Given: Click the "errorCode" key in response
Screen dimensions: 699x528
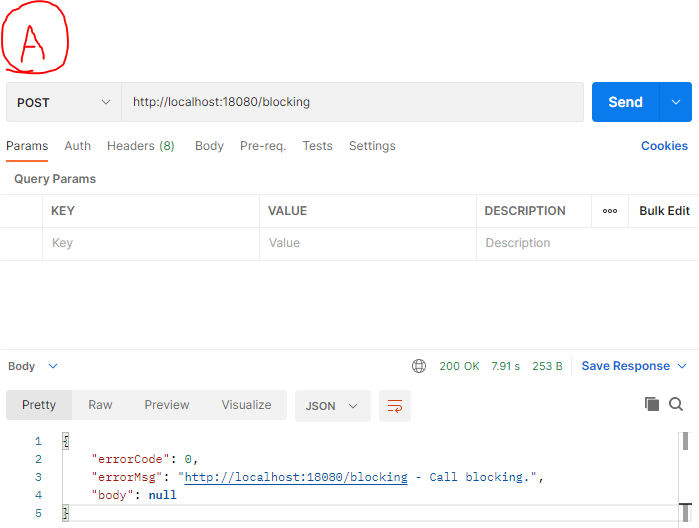Looking at the screenshot, I should pos(130,459).
